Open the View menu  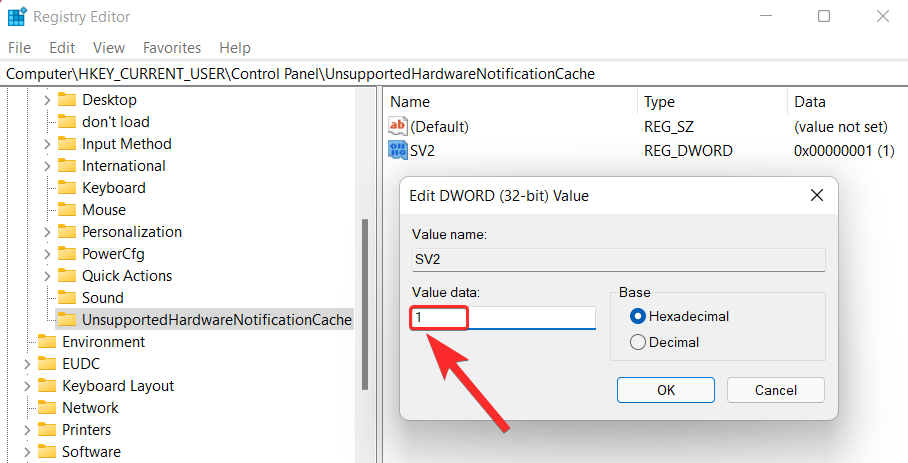[x=109, y=47]
